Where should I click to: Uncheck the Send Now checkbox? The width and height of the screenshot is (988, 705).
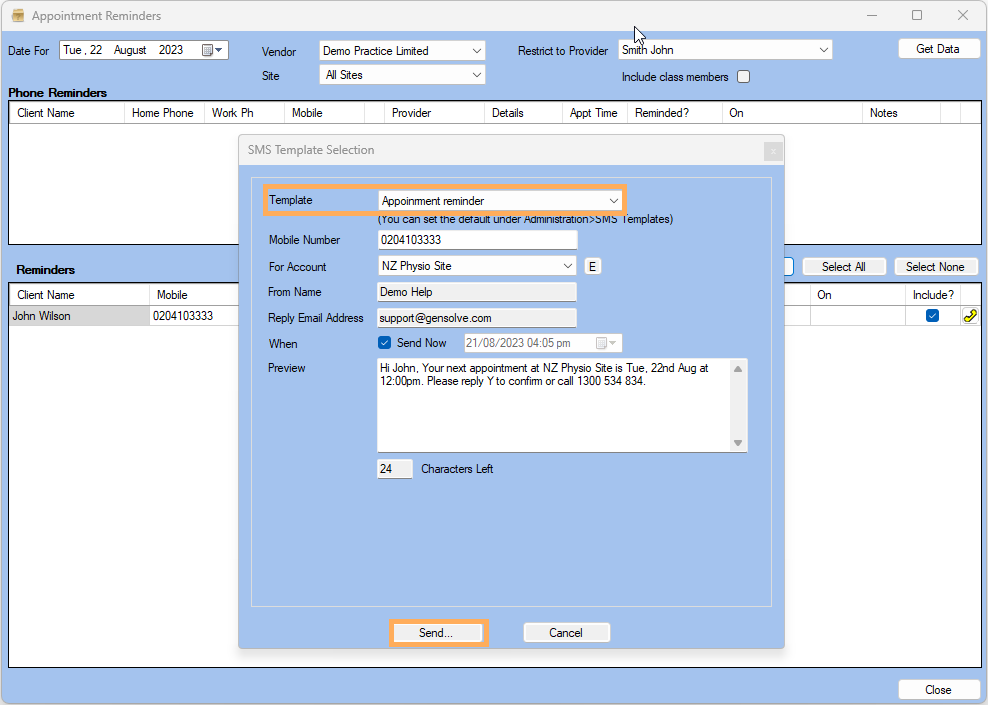click(385, 343)
